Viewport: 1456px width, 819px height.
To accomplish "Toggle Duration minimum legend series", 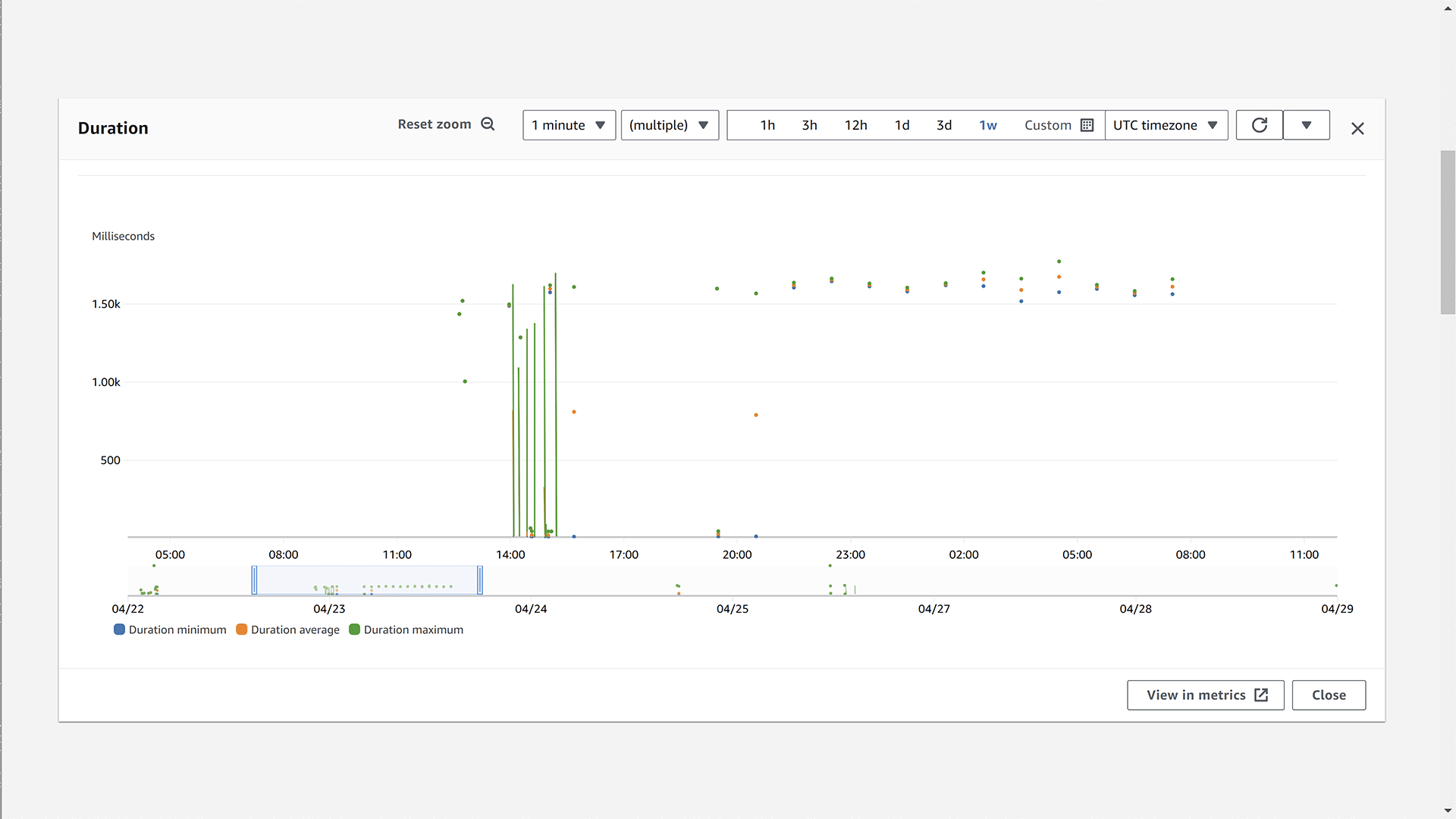I will [x=170, y=629].
